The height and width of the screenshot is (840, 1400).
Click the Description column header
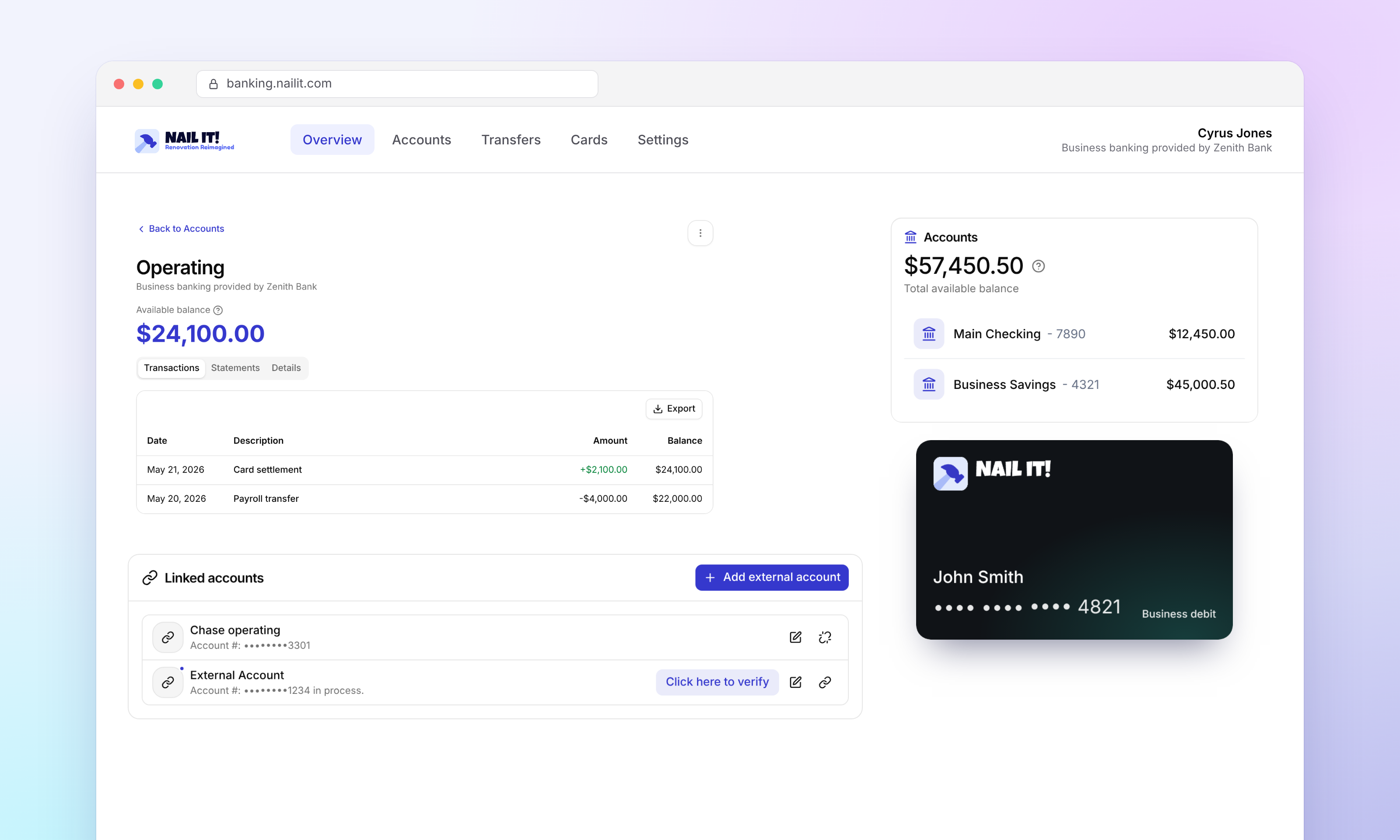258,441
